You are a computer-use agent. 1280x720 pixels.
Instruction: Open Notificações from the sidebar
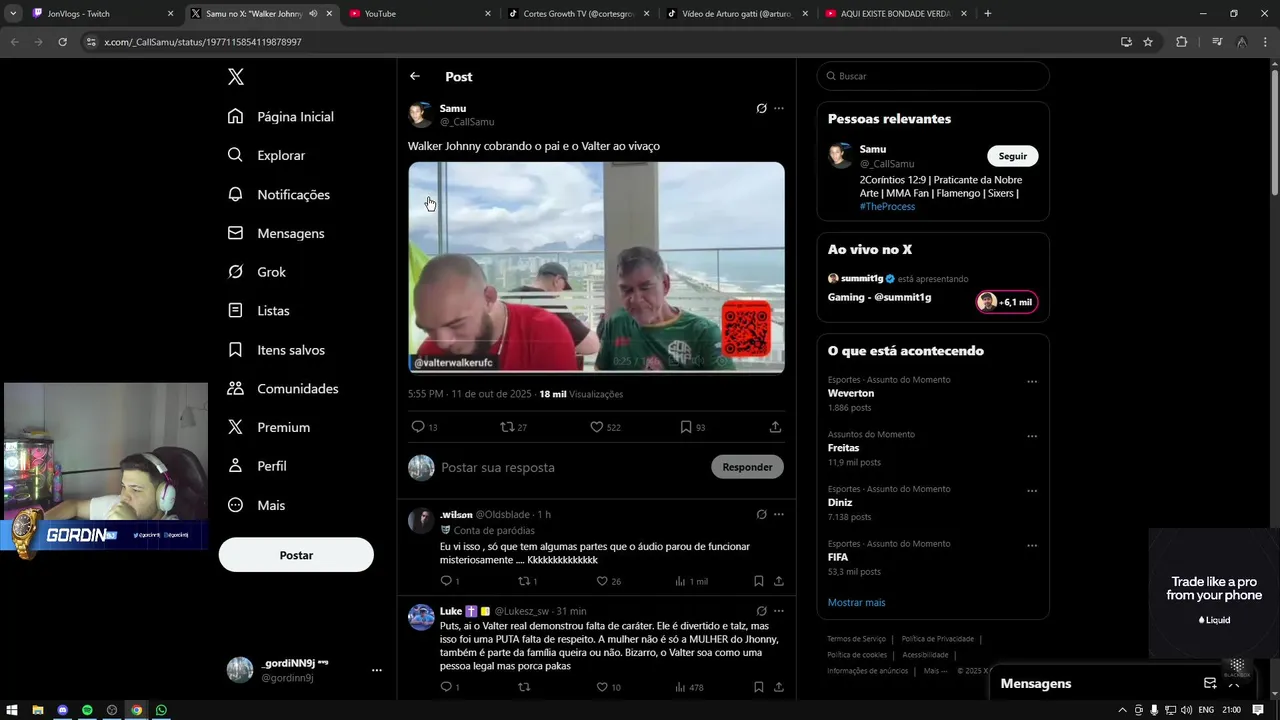coord(279,194)
